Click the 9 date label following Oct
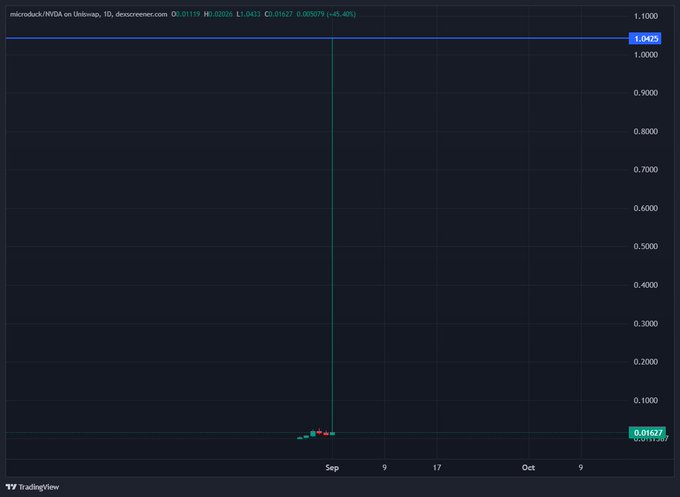Screen dimensions: 680x497 (581, 468)
